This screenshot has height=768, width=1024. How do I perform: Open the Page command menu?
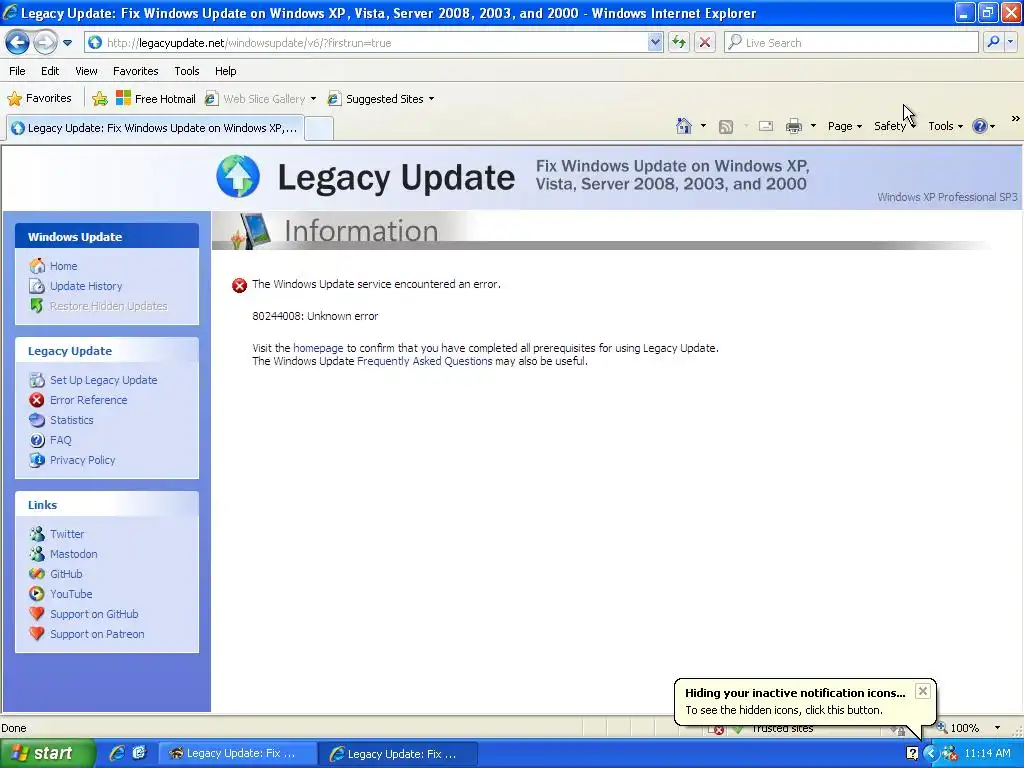pyautogui.click(x=844, y=127)
